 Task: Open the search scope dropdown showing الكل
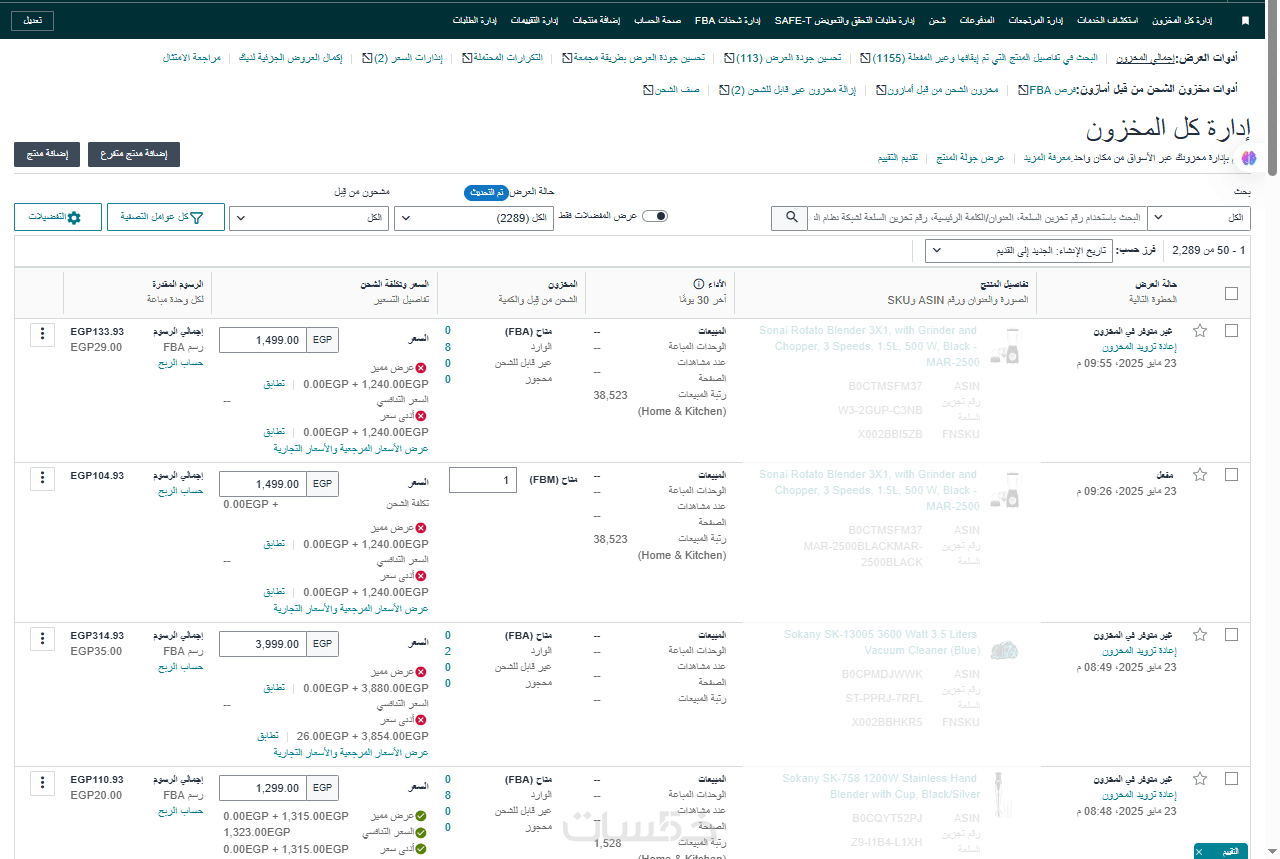(1200, 217)
